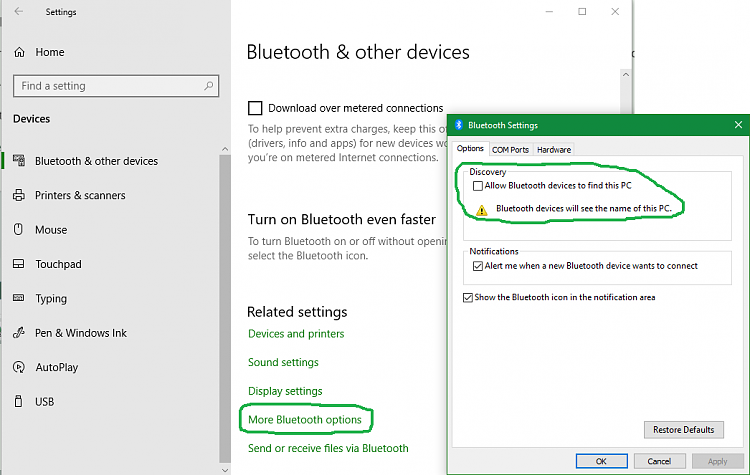Toggle Show the Bluetooth icon in notification area

[x=468, y=298]
